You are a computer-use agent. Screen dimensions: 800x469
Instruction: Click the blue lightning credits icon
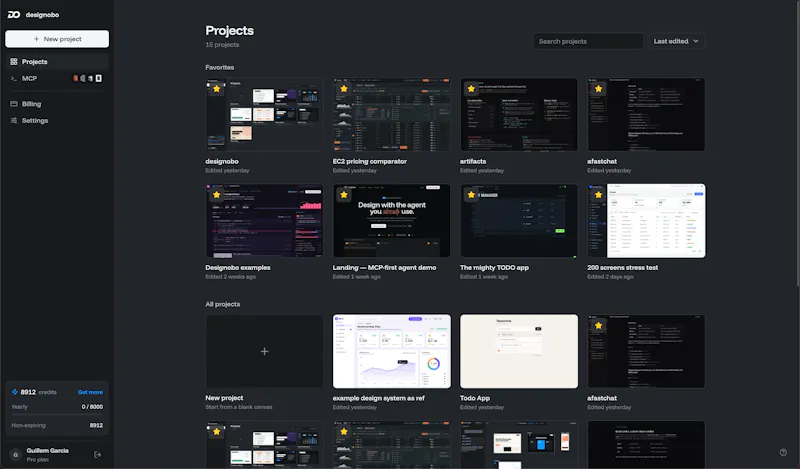click(x=15, y=392)
